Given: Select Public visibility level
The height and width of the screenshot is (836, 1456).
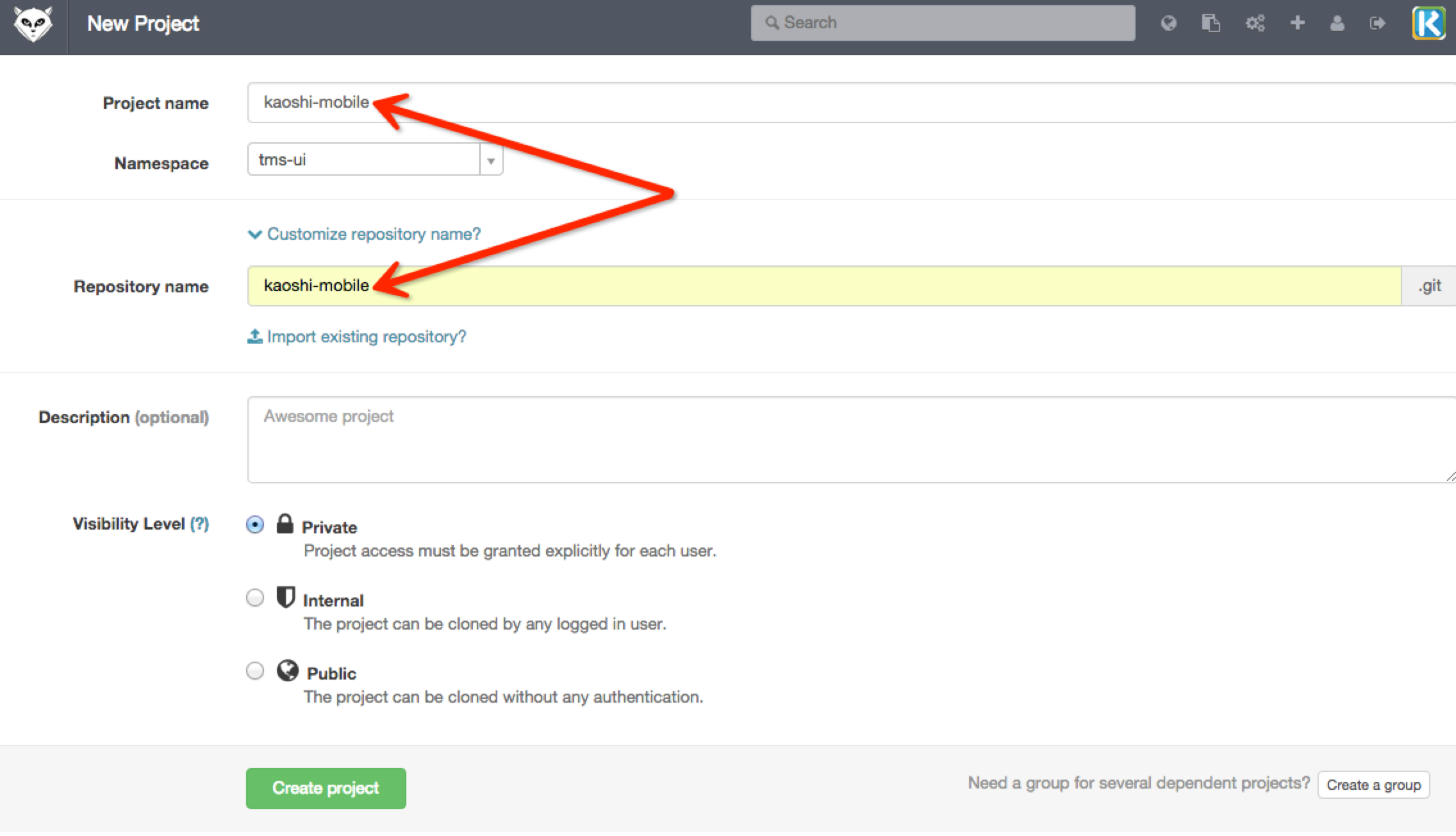Looking at the screenshot, I should 255,671.
